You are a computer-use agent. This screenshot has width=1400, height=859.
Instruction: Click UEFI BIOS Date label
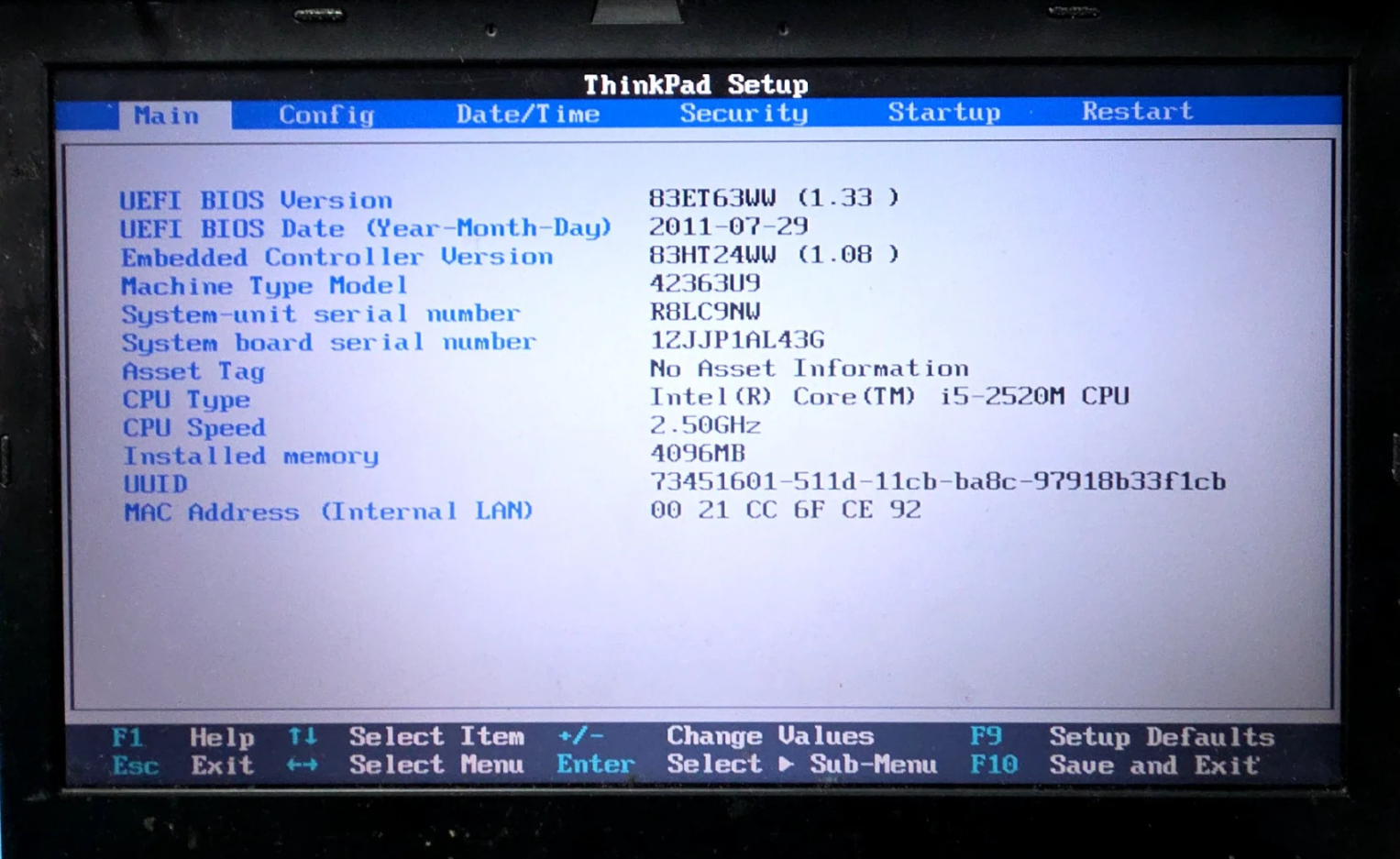pyautogui.click(x=366, y=228)
